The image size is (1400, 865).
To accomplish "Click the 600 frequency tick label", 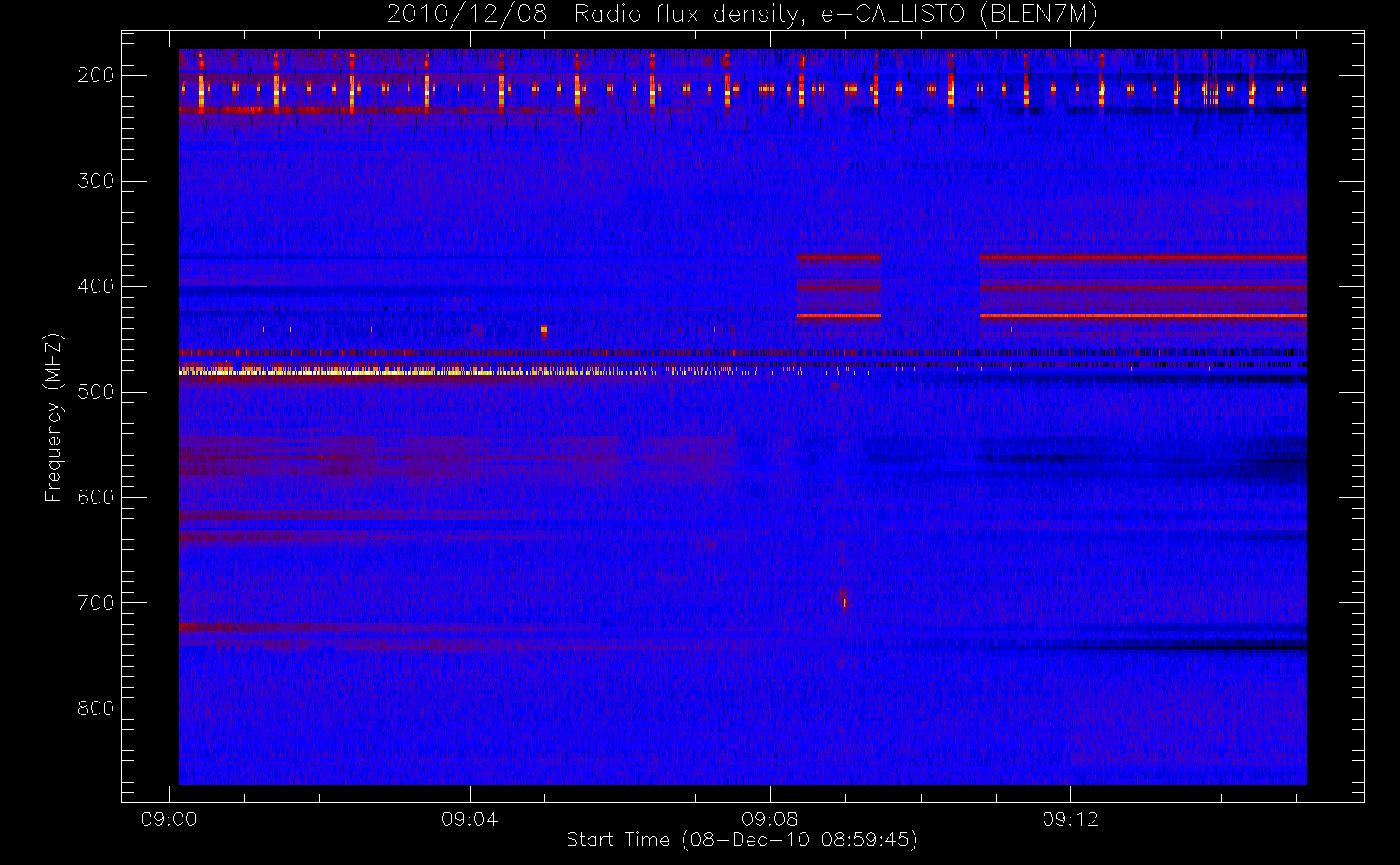I will pyautogui.click(x=96, y=497).
